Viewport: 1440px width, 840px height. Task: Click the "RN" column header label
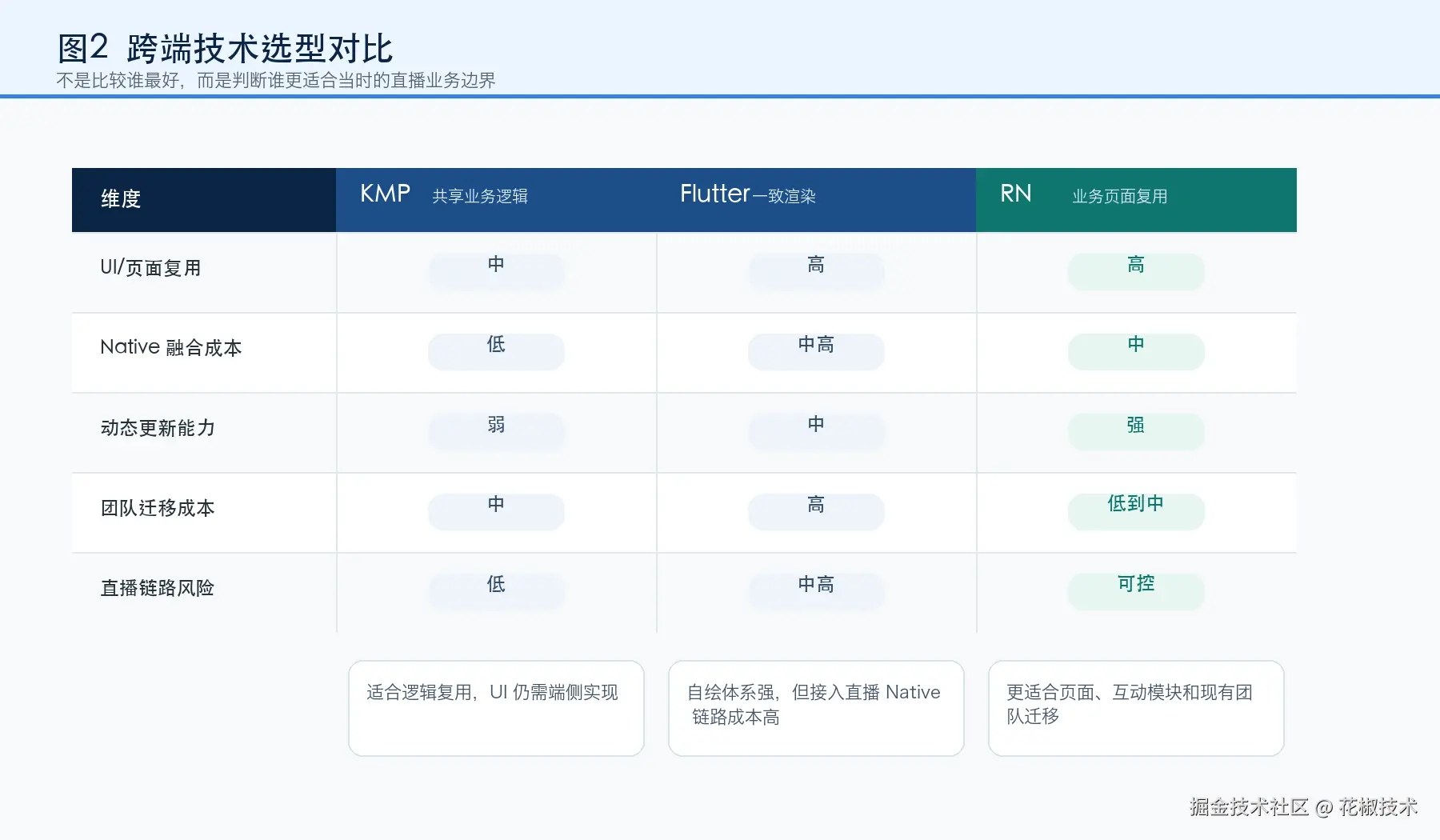1016,194
